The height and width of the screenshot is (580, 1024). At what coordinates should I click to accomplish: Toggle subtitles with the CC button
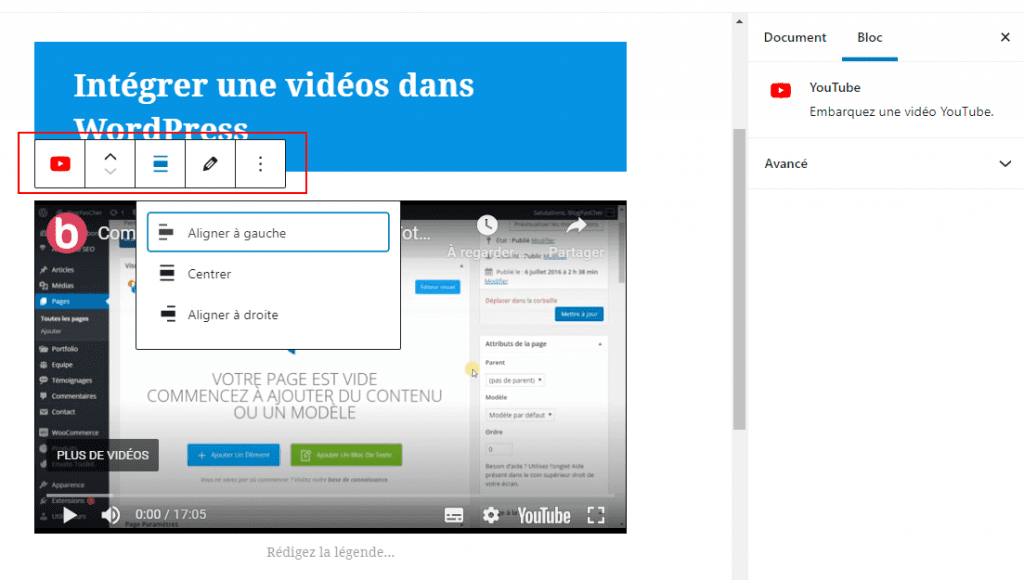(455, 514)
